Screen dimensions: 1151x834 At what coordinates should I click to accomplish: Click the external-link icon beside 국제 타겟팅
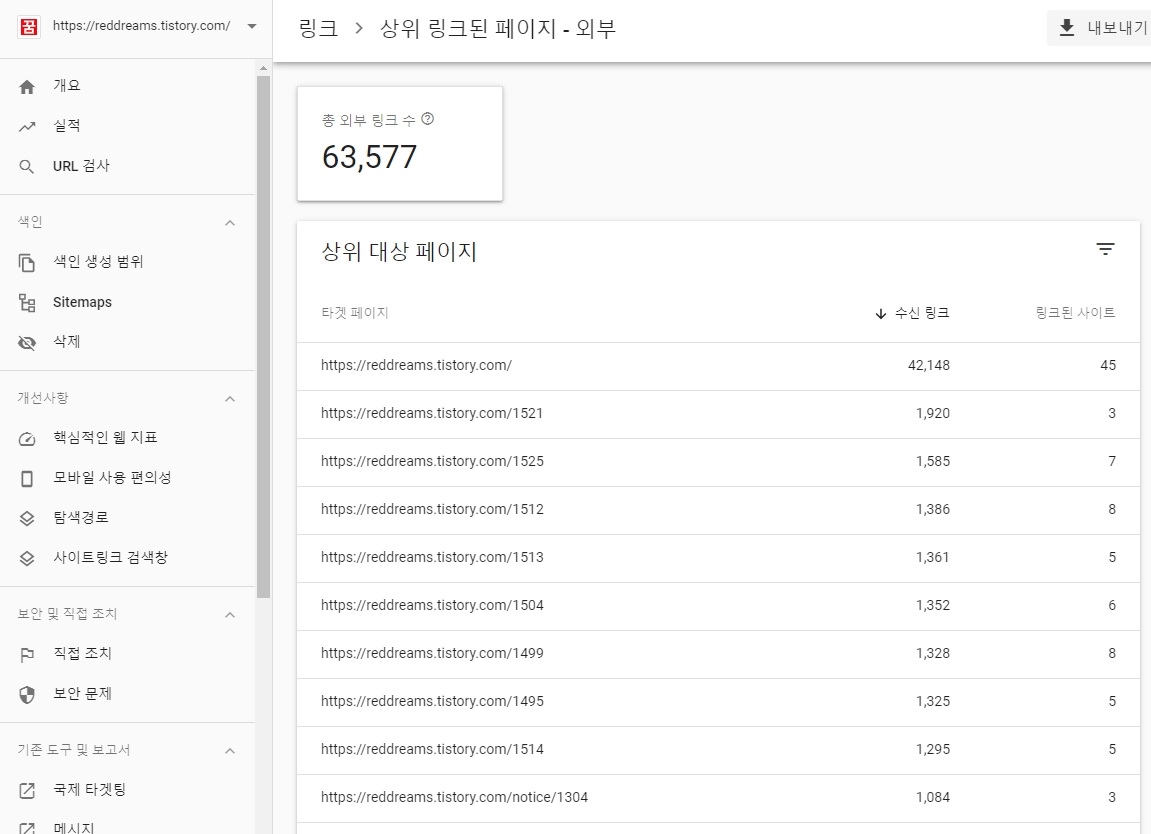coord(27,791)
